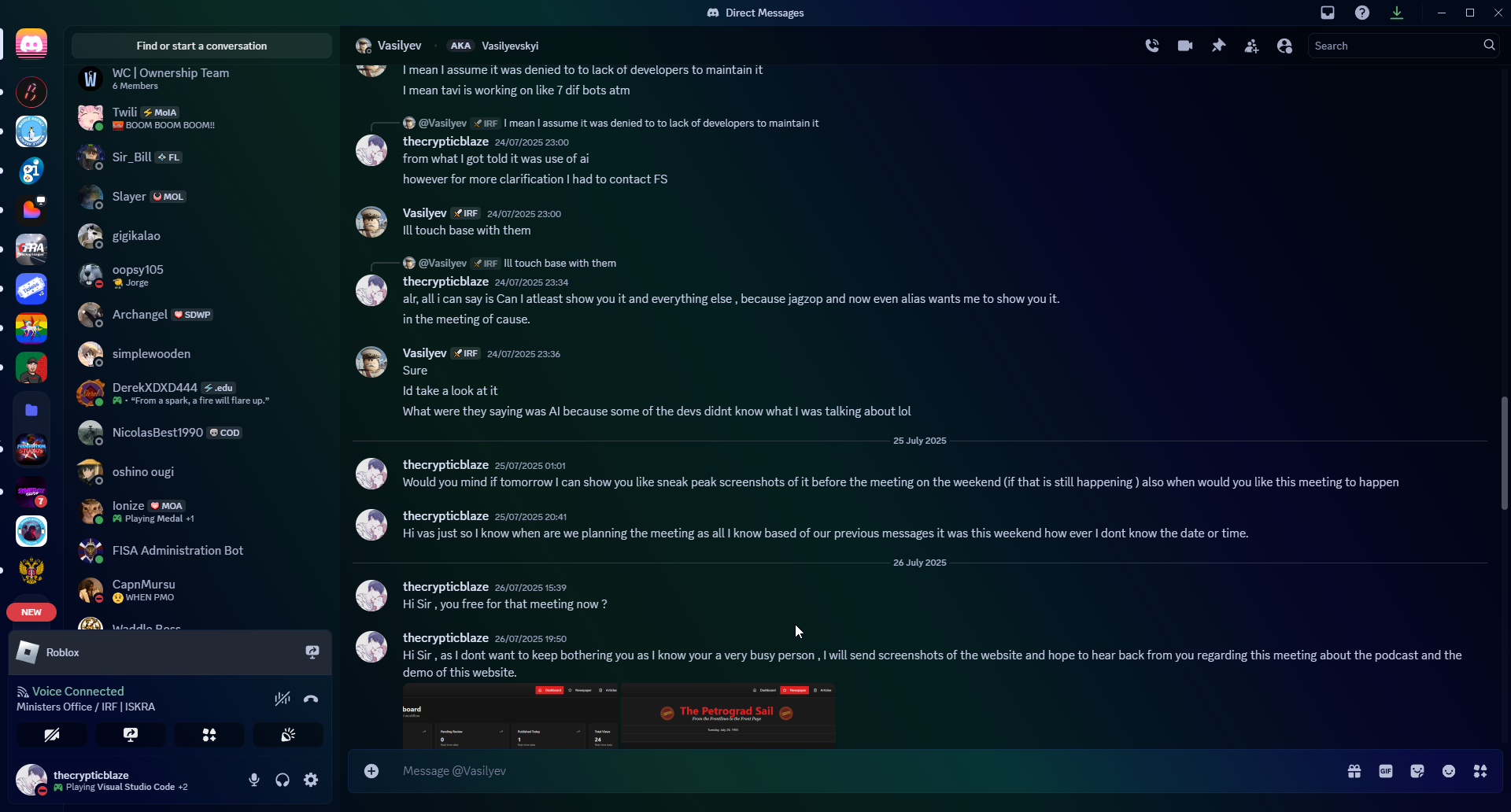Viewport: 1511px width, 812px height.
Task: Open attachment plus menu
Action: point(371,771)
